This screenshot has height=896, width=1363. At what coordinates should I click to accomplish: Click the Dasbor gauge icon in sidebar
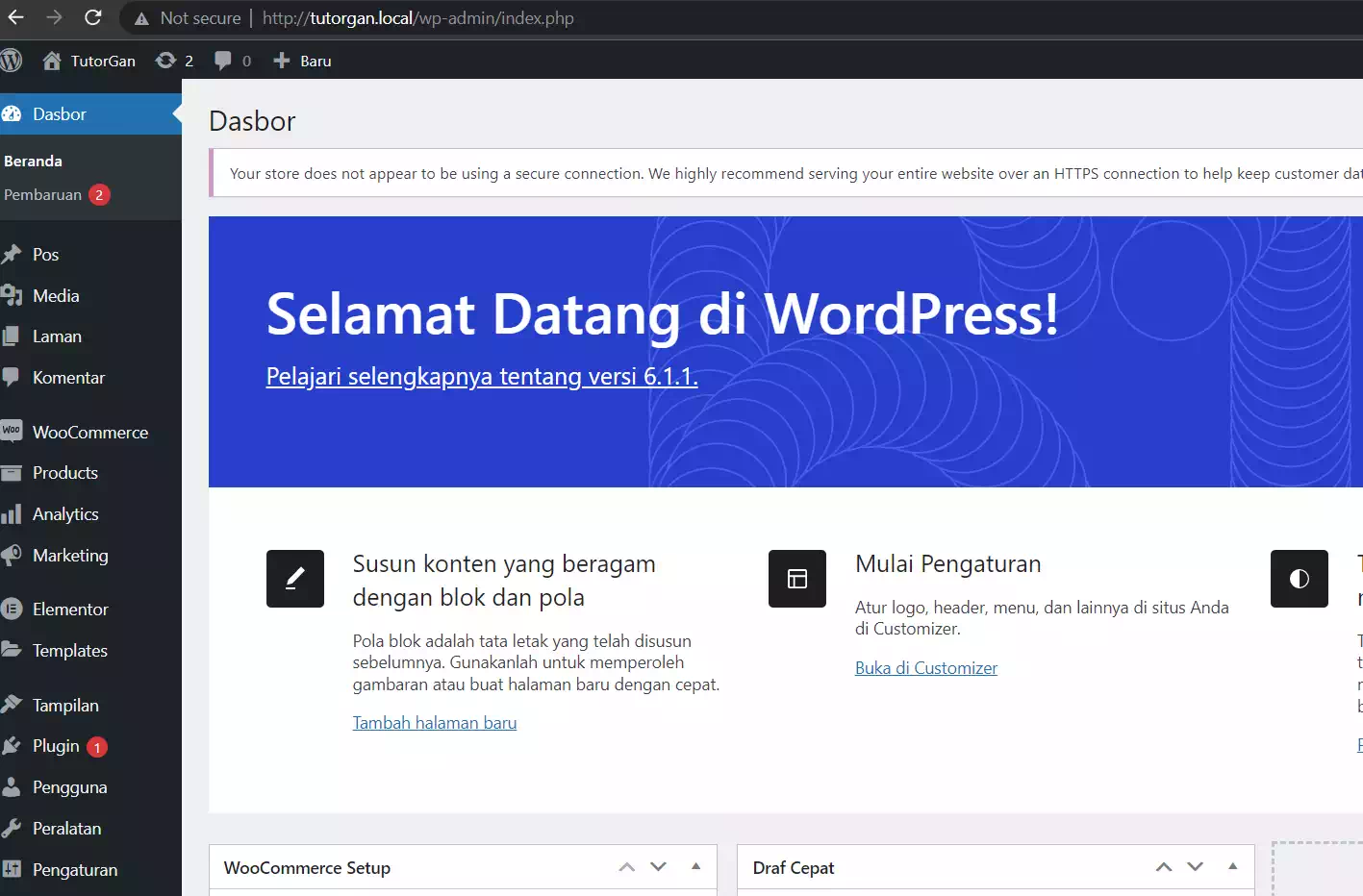coord(12,113)
